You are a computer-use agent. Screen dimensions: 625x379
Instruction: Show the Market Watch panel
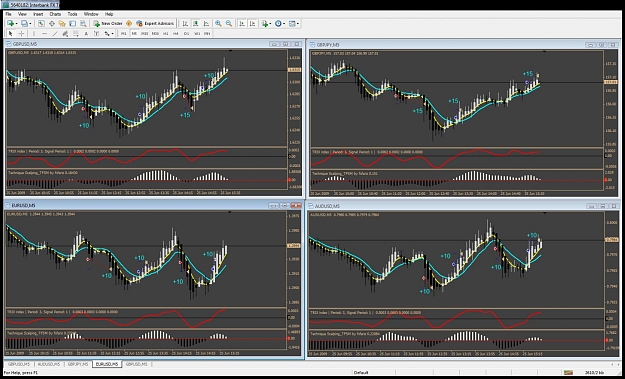(x=41, y=24)
